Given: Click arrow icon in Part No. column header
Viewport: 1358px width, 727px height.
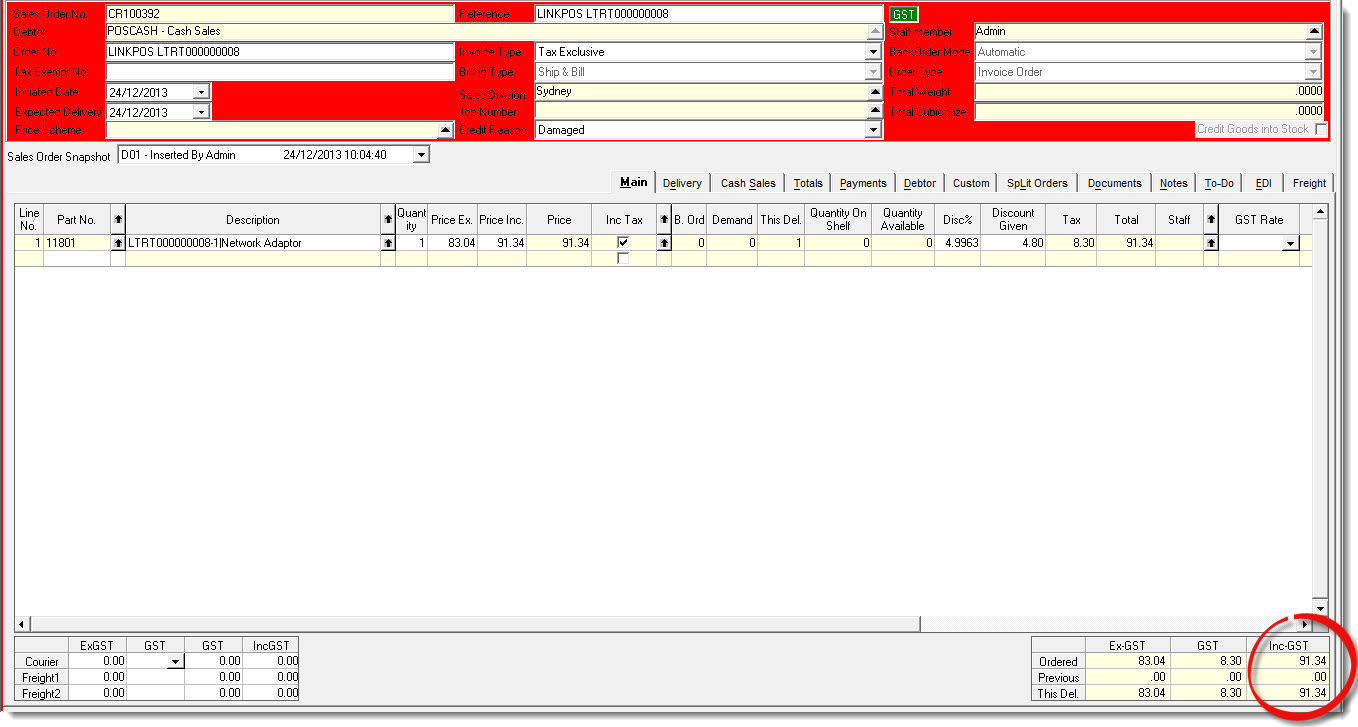Looking at the screenshot, I should click(117, 219).
